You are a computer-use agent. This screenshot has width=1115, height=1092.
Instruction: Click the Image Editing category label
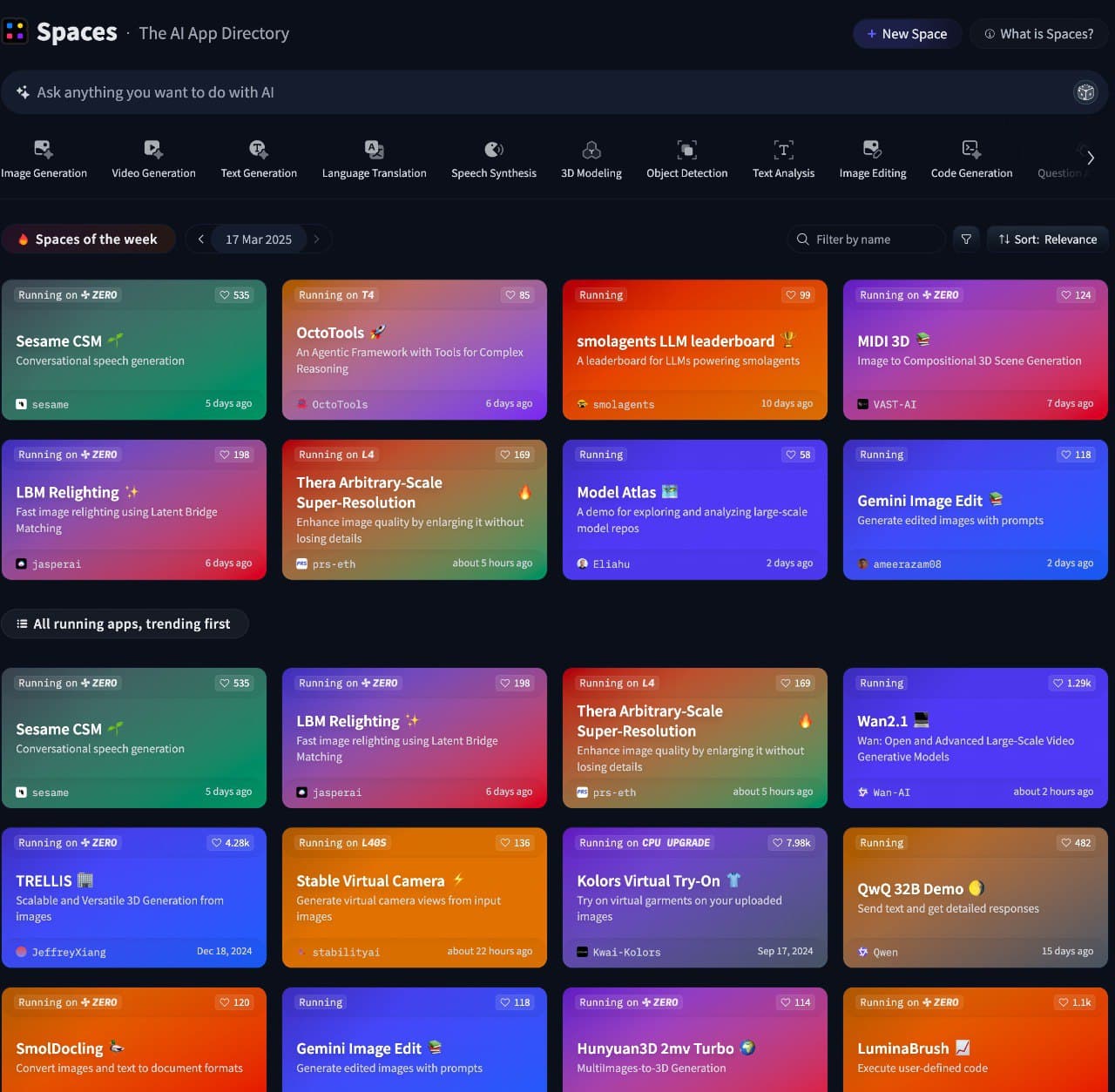(x=872, y=173)
